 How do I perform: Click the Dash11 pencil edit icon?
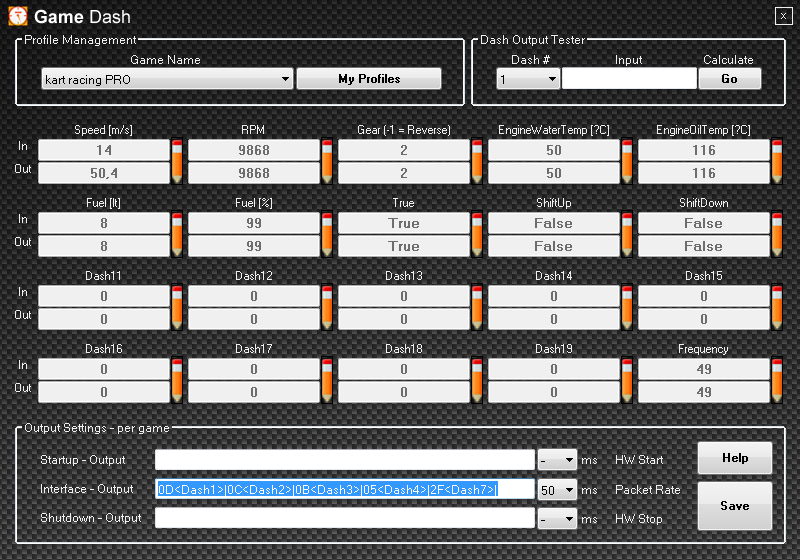177,307
